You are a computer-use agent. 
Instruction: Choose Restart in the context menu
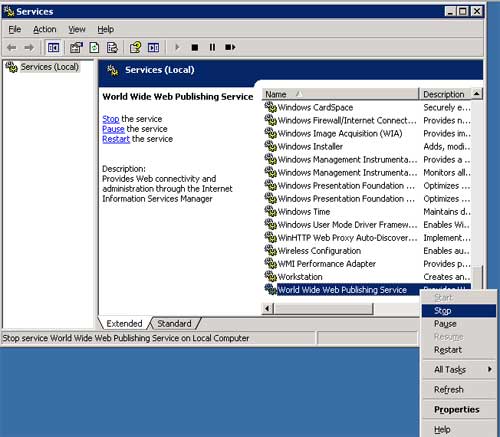(459, 350)
